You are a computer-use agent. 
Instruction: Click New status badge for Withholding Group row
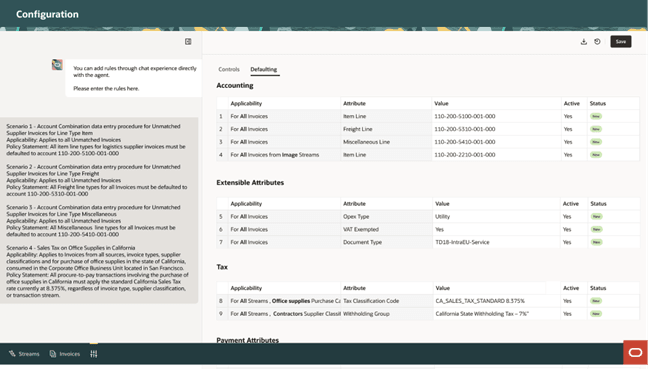(x=596, y=314)
